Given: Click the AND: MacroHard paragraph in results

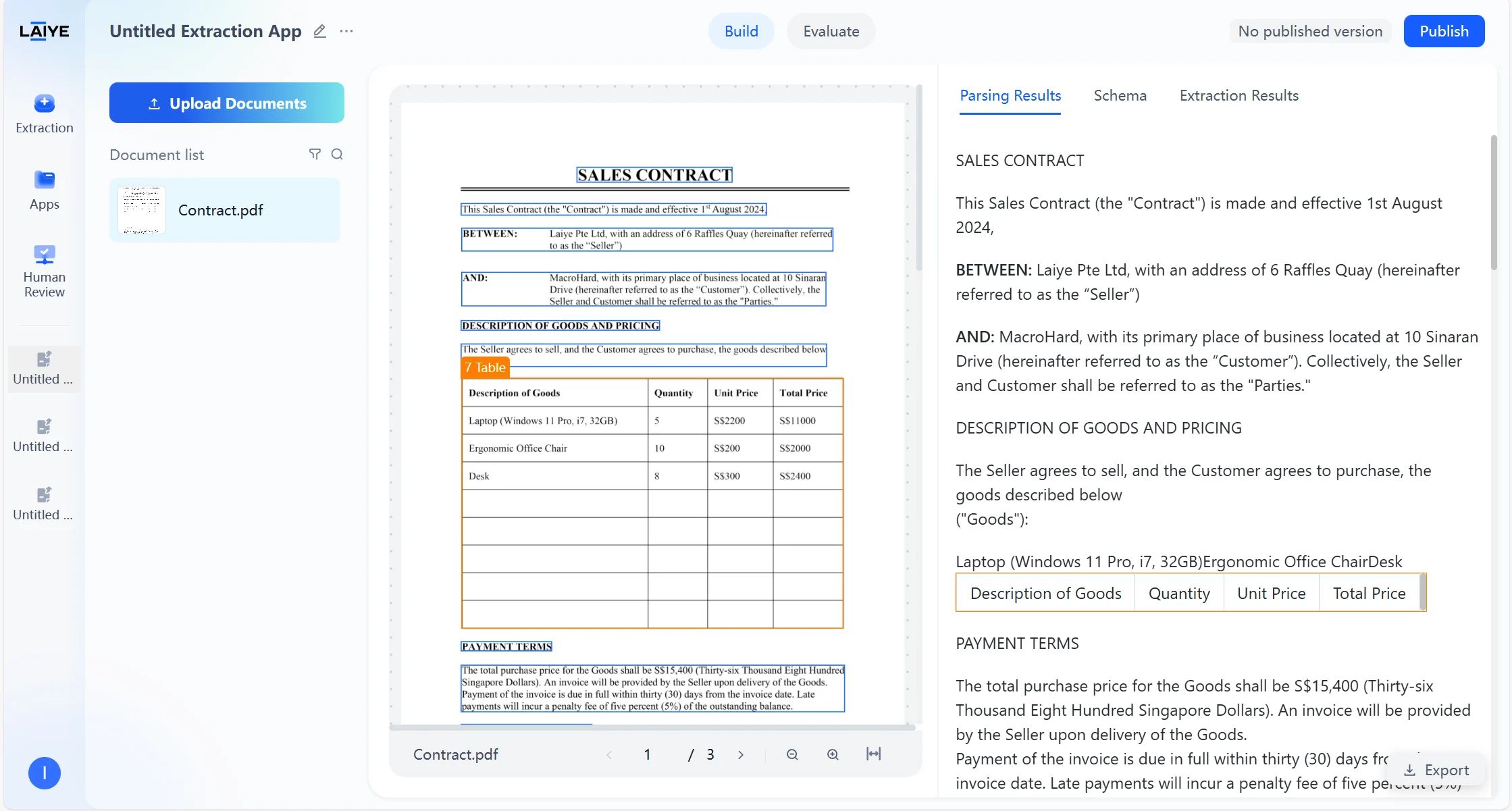Looking at the screenshot, I should (x=1217, y=361).
